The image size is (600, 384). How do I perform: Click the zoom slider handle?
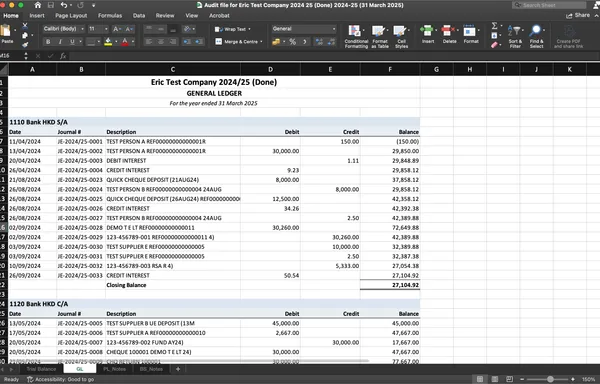[550, 379]
